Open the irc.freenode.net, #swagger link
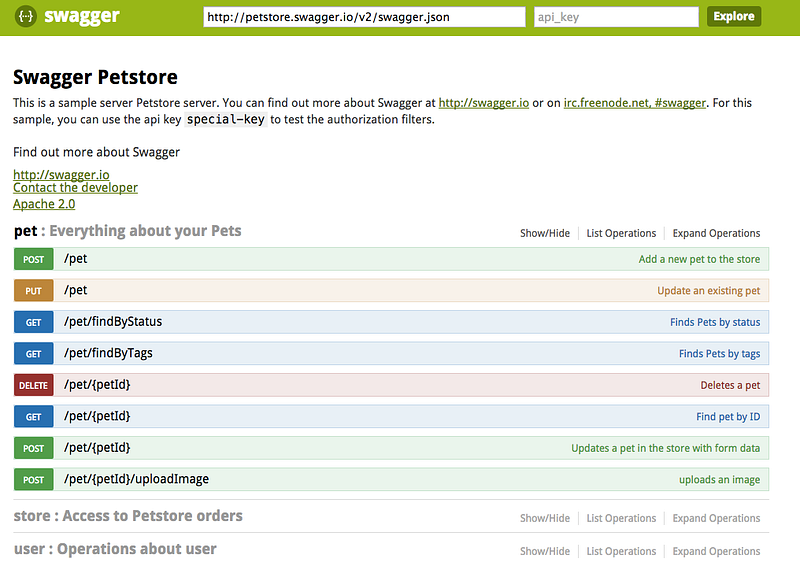This screenshot has height=565, width=800. [x=635, y=103]
